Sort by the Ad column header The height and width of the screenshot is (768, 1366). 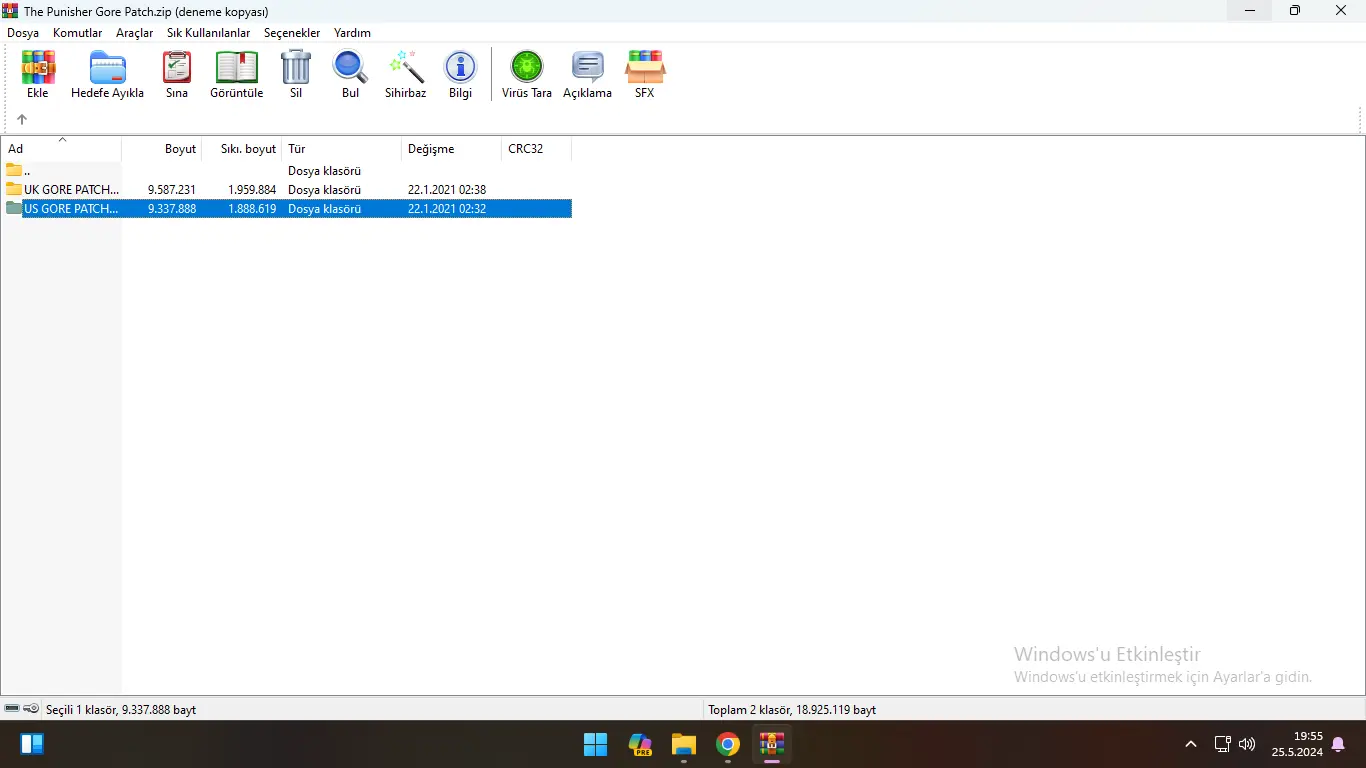pyautogui.click(x=61, y=149)
